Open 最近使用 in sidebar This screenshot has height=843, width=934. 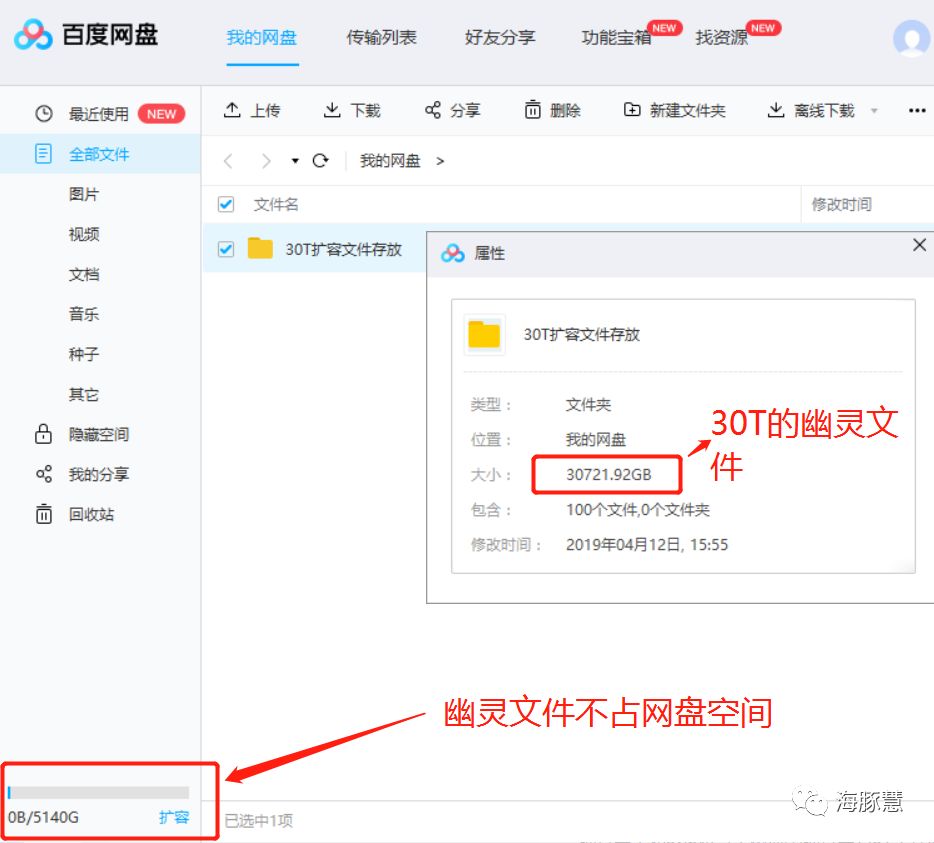coord(99,114)
